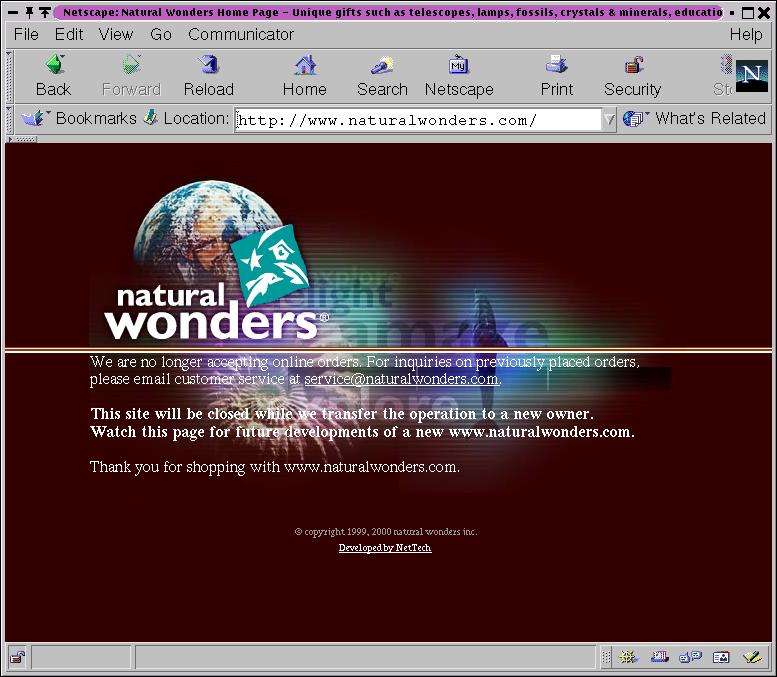Image resolution: width=777 pixels, height=677 pixels.
Task: Click the service@naturalwonders.com email link
Action: (401, 379)
